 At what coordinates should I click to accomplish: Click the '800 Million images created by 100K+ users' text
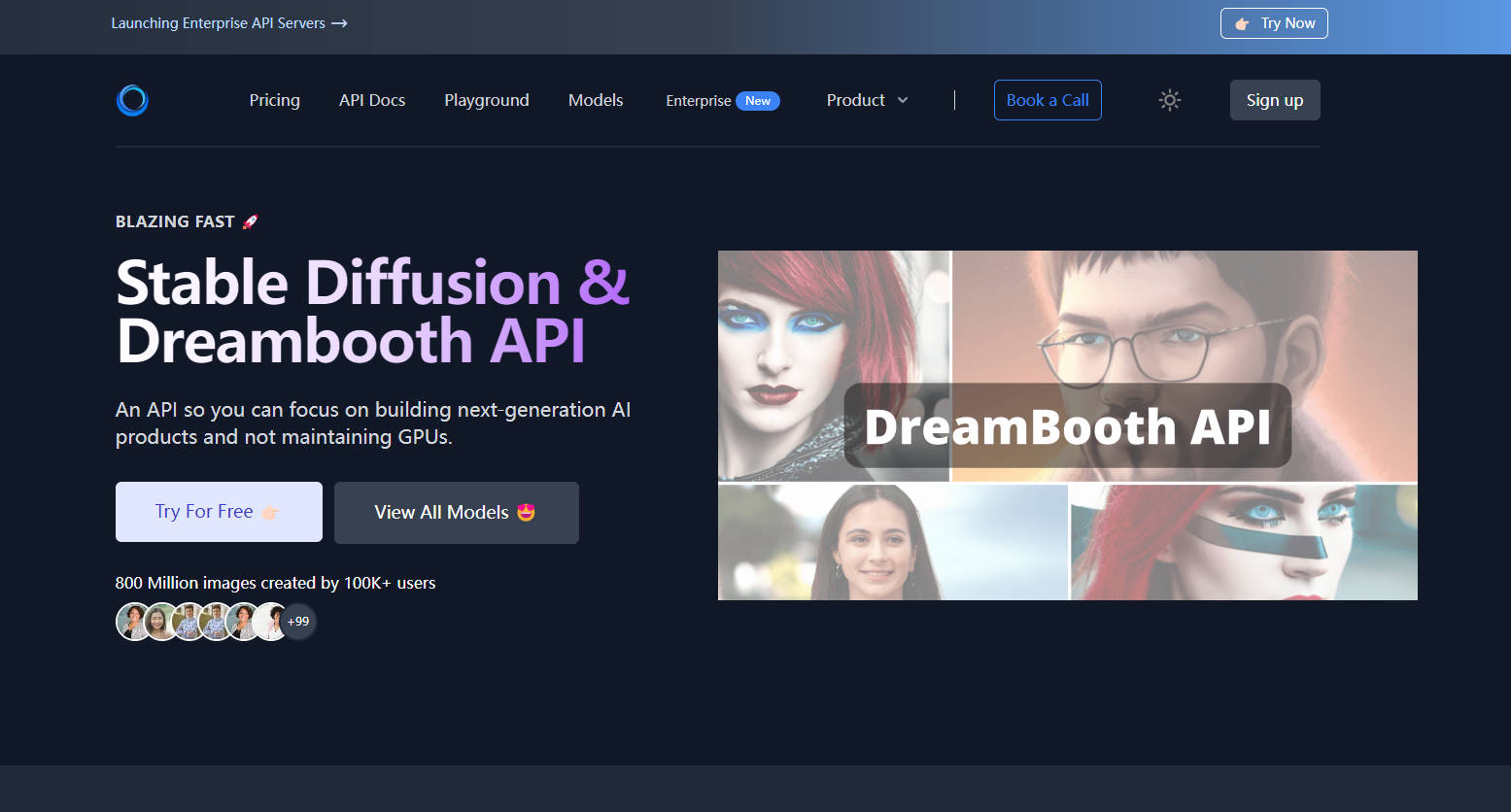275,583
